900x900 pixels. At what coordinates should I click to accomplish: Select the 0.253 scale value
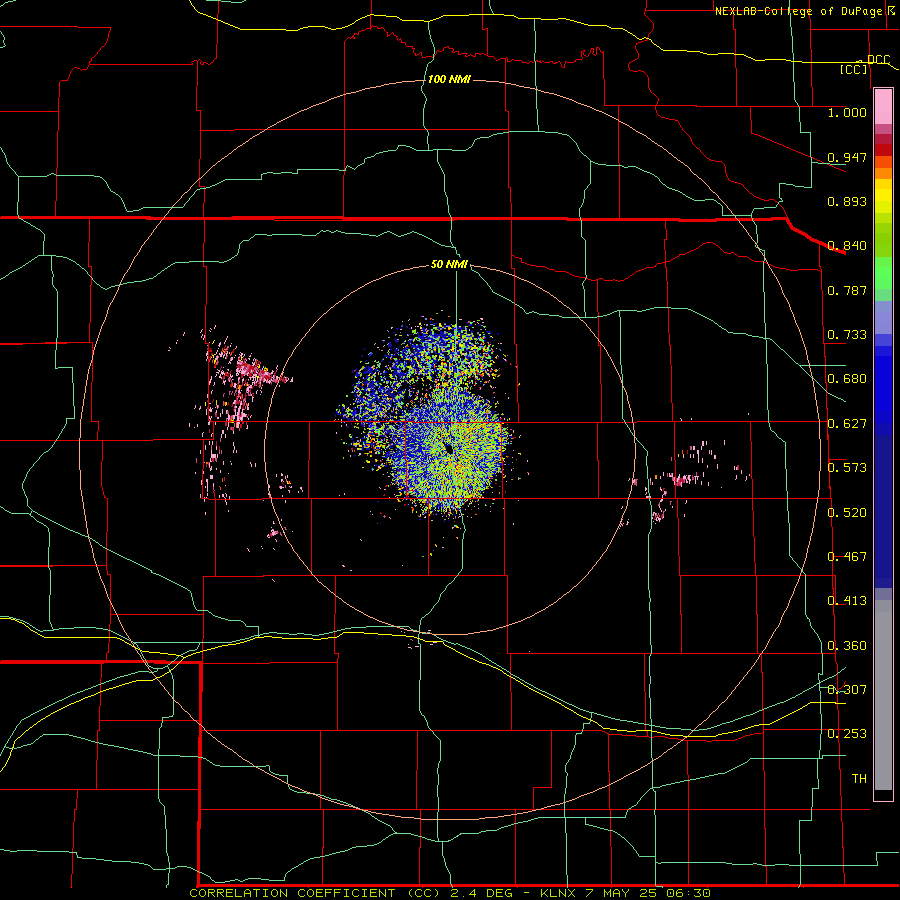click(847, 734)
